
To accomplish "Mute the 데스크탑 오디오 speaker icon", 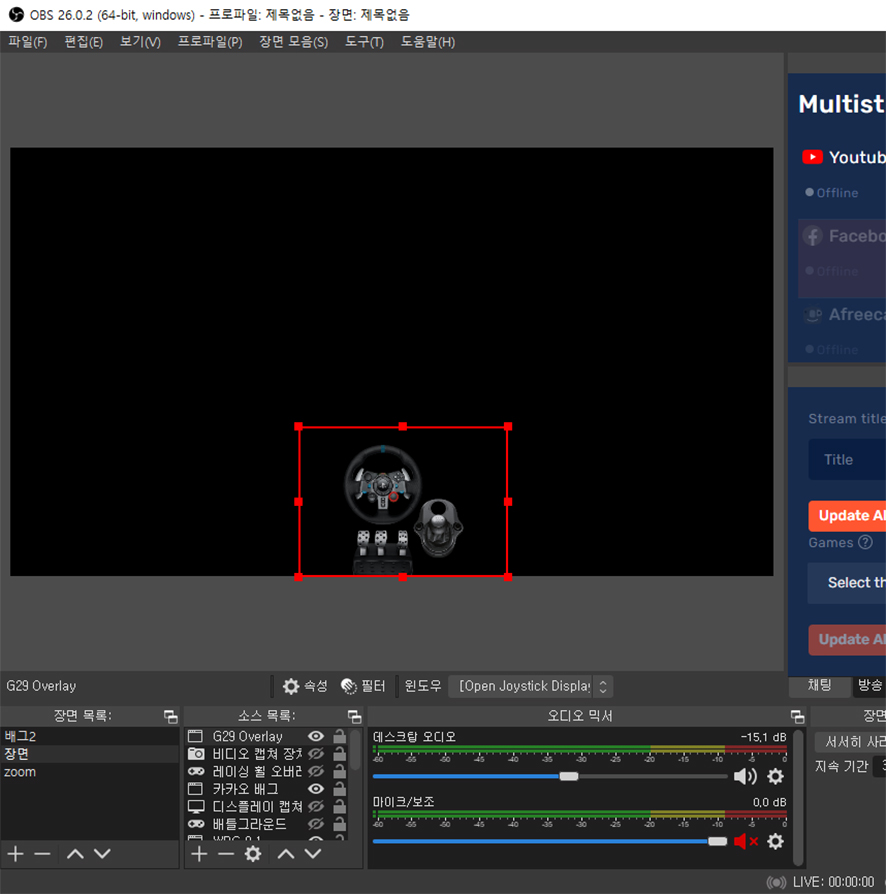I will [x=745, y=776].
